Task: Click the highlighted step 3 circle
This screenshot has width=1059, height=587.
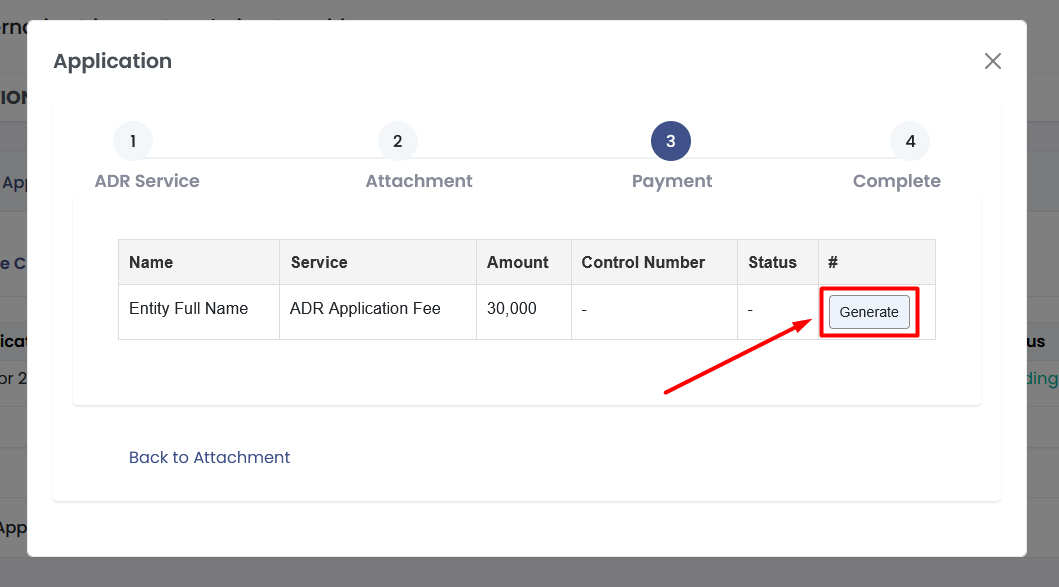Action: point(670,141)
